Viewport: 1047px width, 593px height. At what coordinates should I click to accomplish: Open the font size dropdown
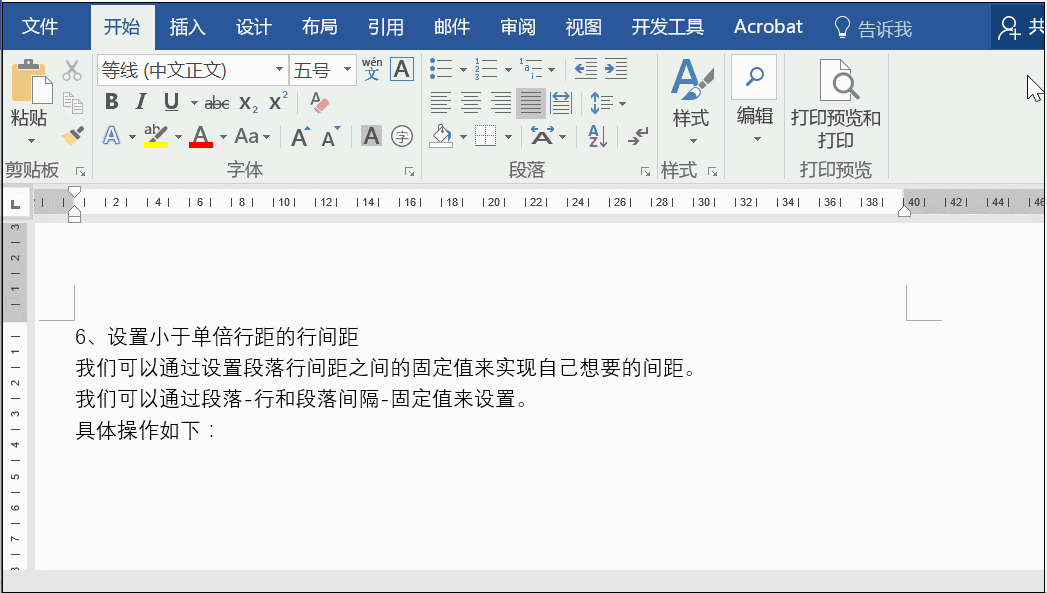[347, 69]
